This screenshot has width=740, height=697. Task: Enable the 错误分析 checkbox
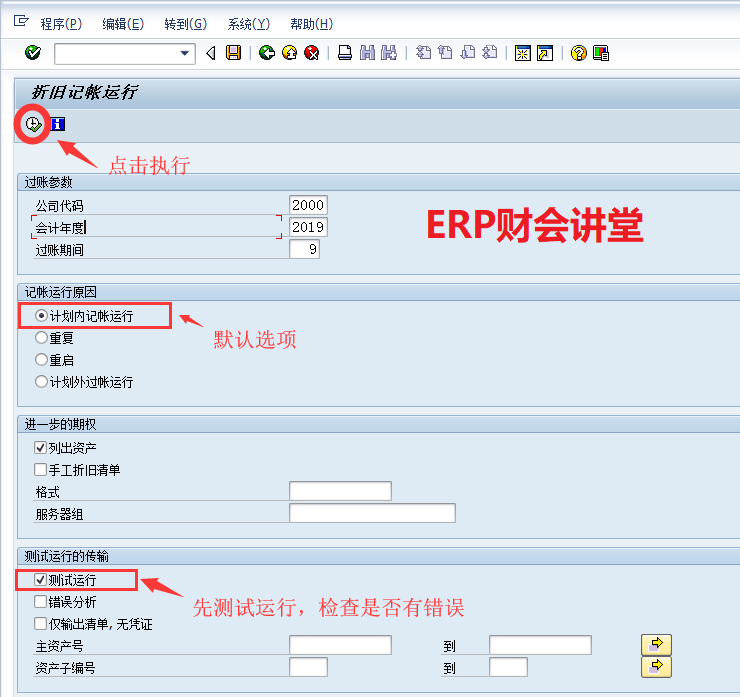tap(41, 602)
